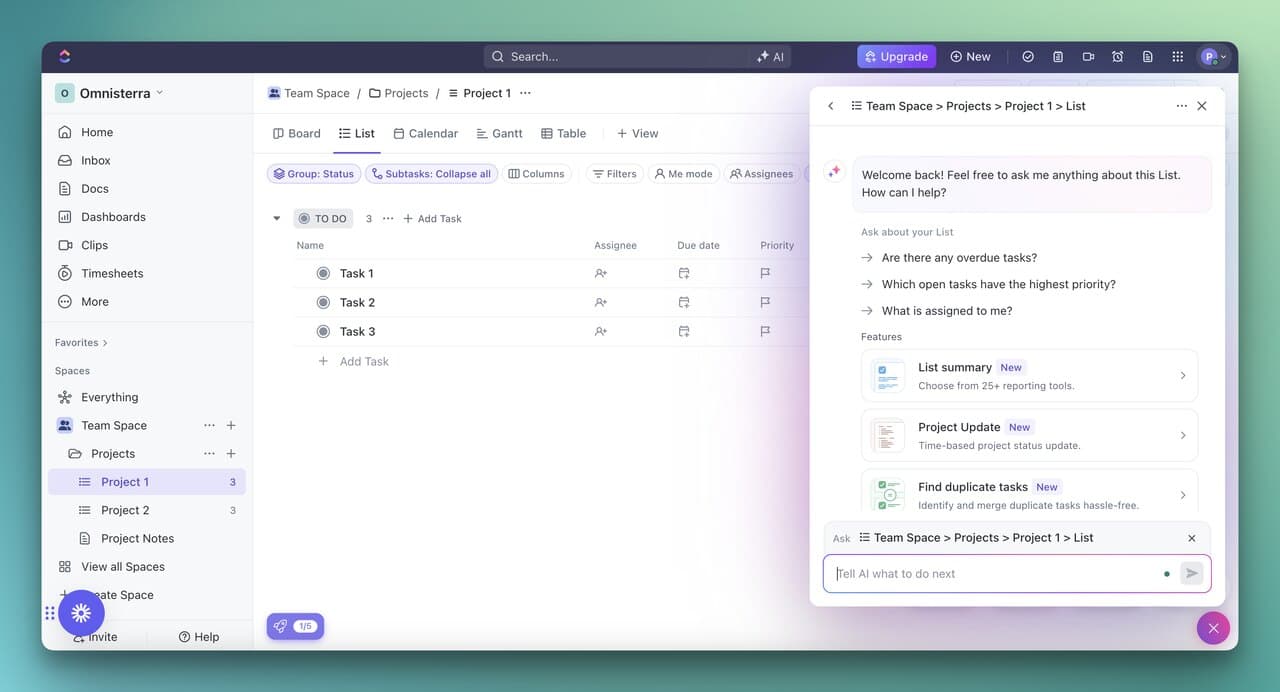The height and width of the screenshot is (692, 1280).
Task: Click 'Are there any overdue tasks?' suggestion
Action: pos(959,257)
